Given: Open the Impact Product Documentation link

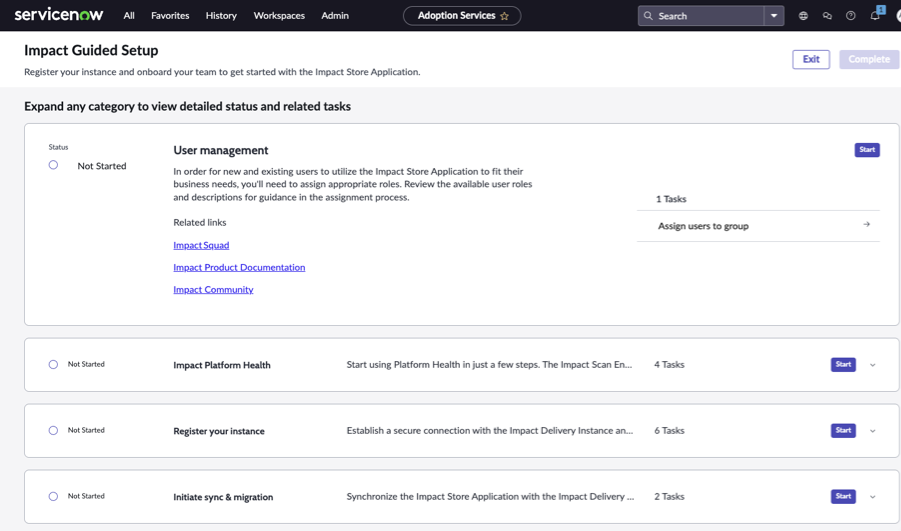Looking at the screenshot, I should (239, 268).
